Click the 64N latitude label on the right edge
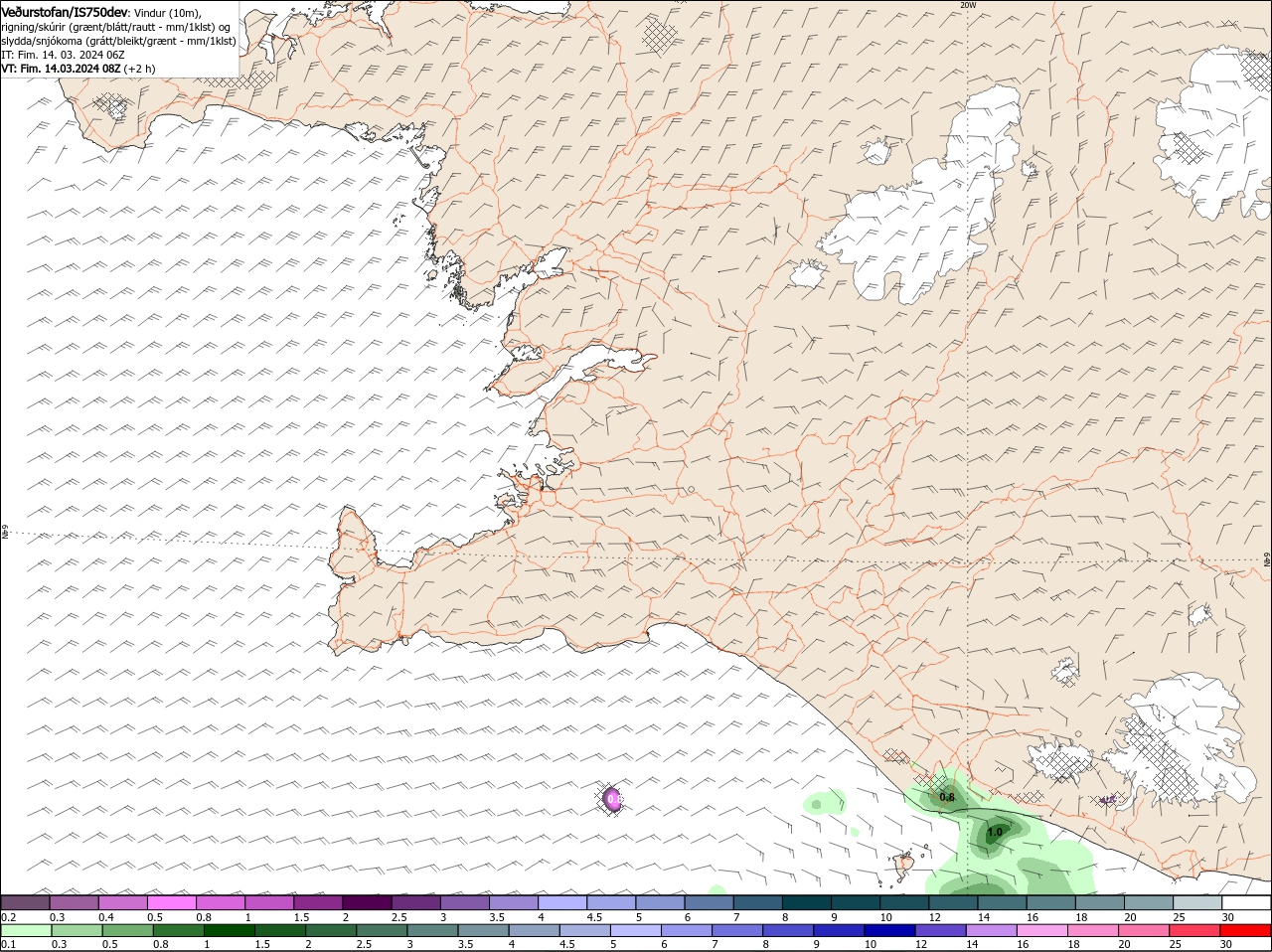This screenshot has height=952, width=1272. pos(1266,559)
